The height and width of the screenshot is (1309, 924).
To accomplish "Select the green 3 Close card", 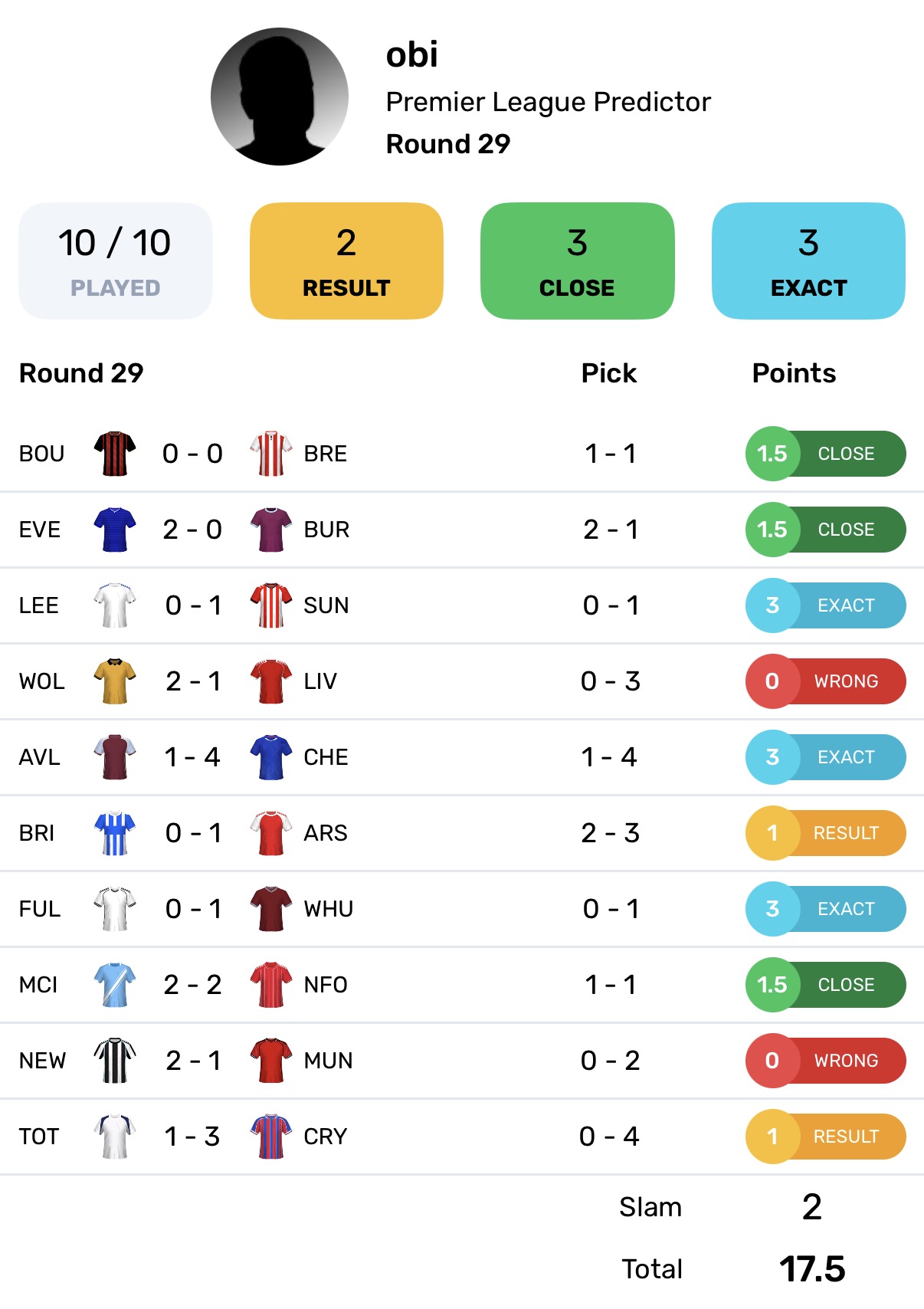I will (577, 261).
